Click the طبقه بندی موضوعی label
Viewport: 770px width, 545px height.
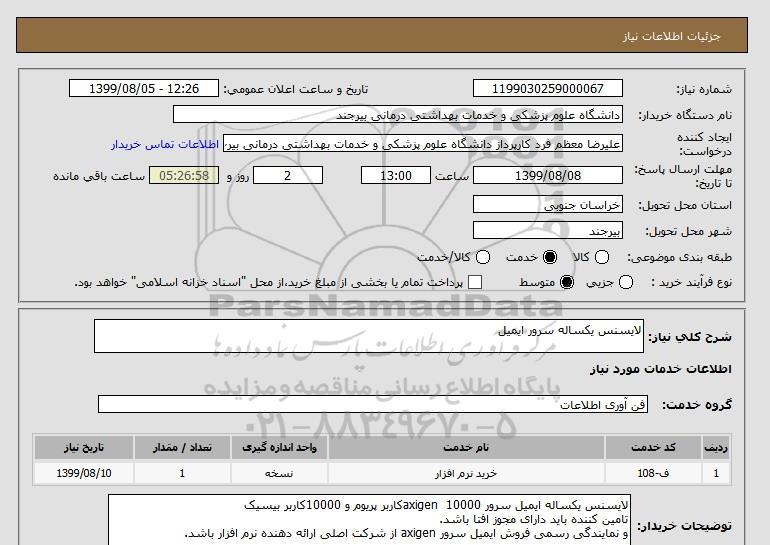point(679,257)
